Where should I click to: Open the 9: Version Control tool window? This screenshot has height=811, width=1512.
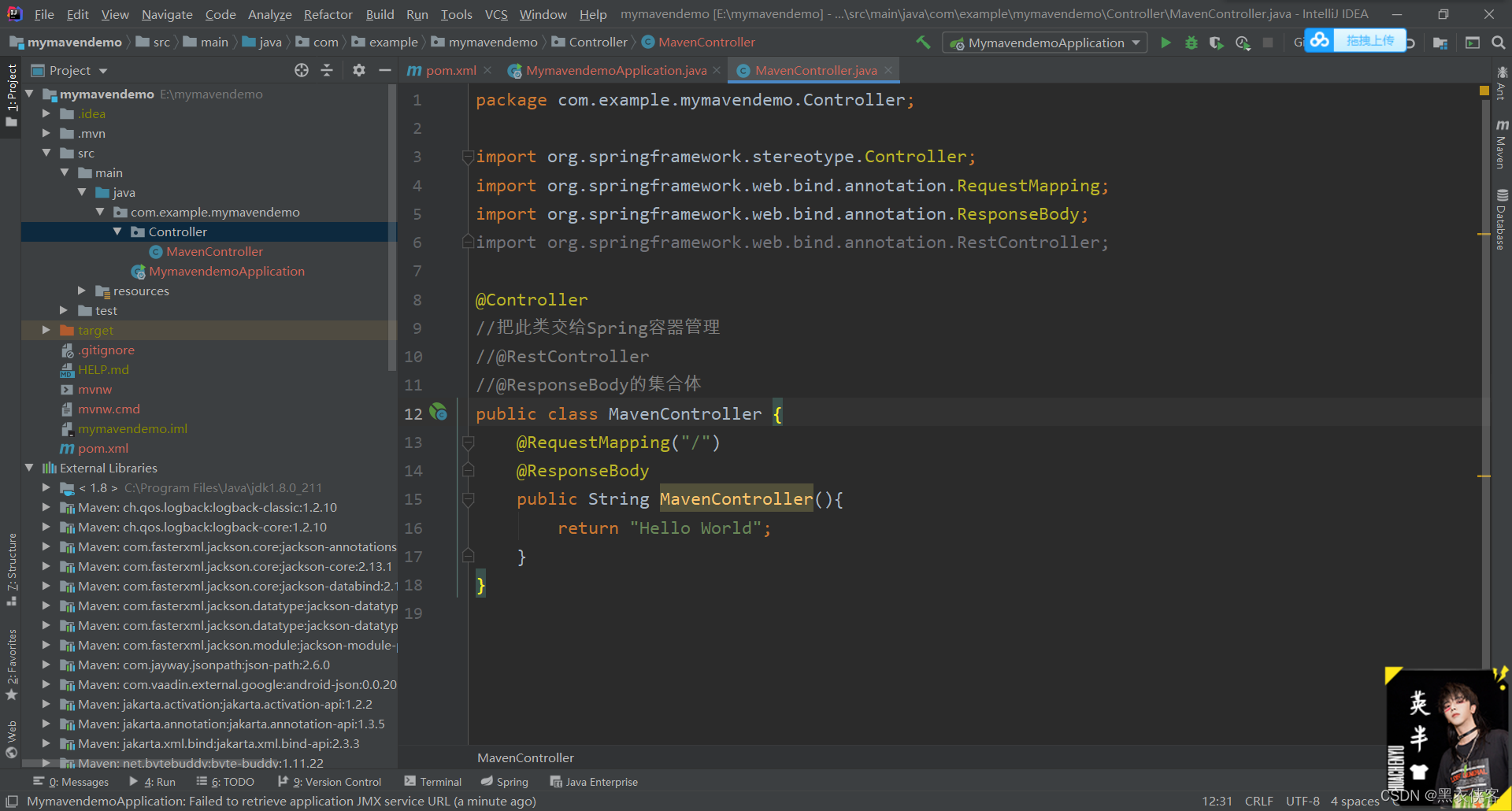tap(329, 782)
